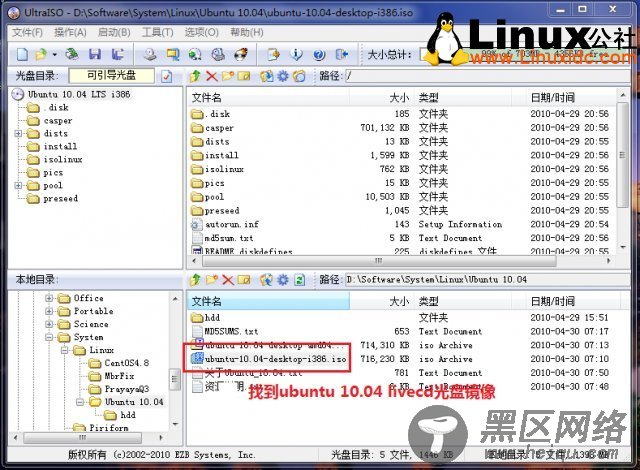640x470 pixels.
Task: Collapse the Ubuntu 10.04 folder in local tree
Action: point(80,402)
